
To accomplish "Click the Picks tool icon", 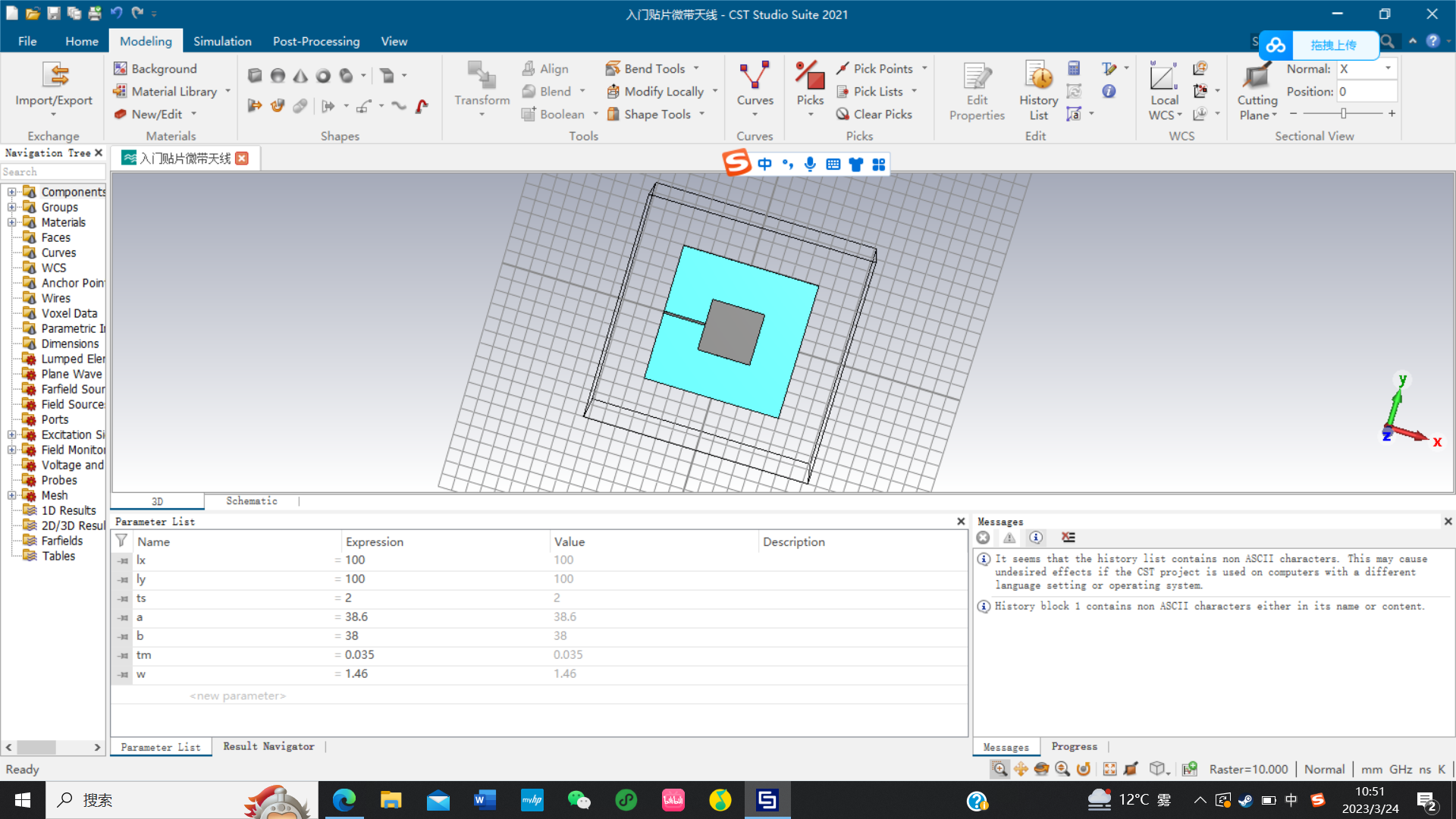I will click(809, 77).
